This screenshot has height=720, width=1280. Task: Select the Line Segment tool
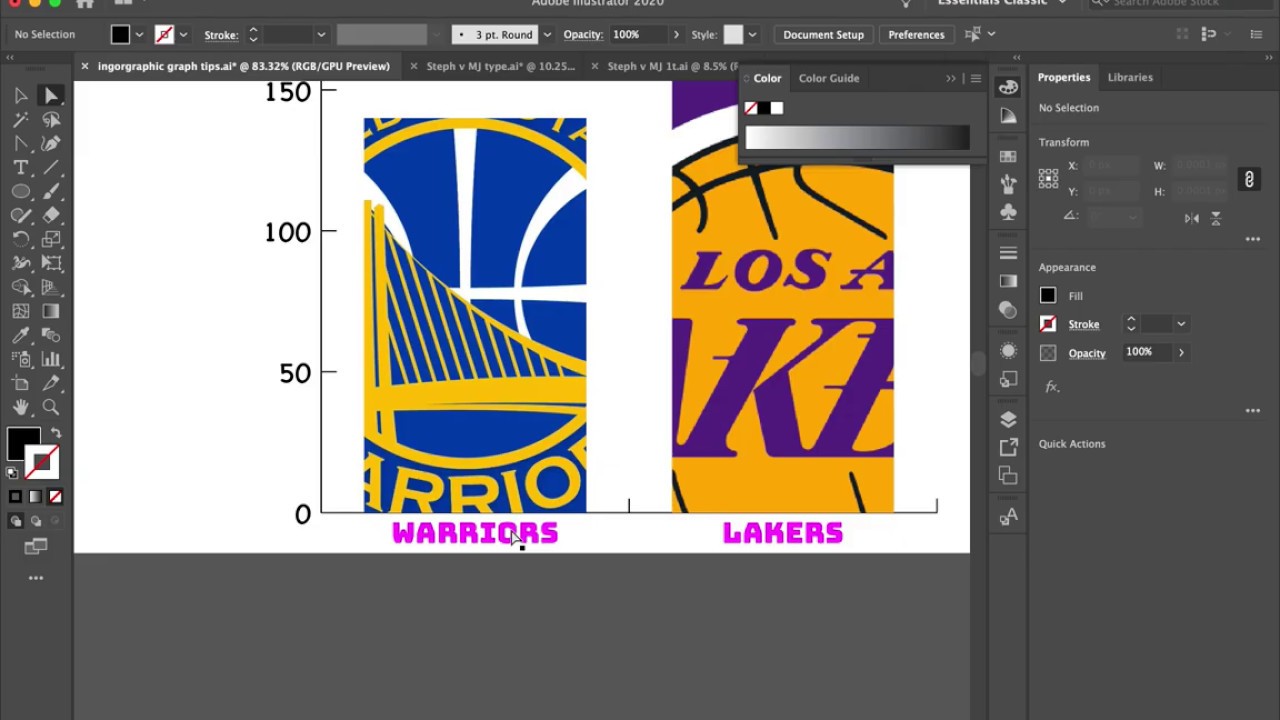(x=51, y=167)
